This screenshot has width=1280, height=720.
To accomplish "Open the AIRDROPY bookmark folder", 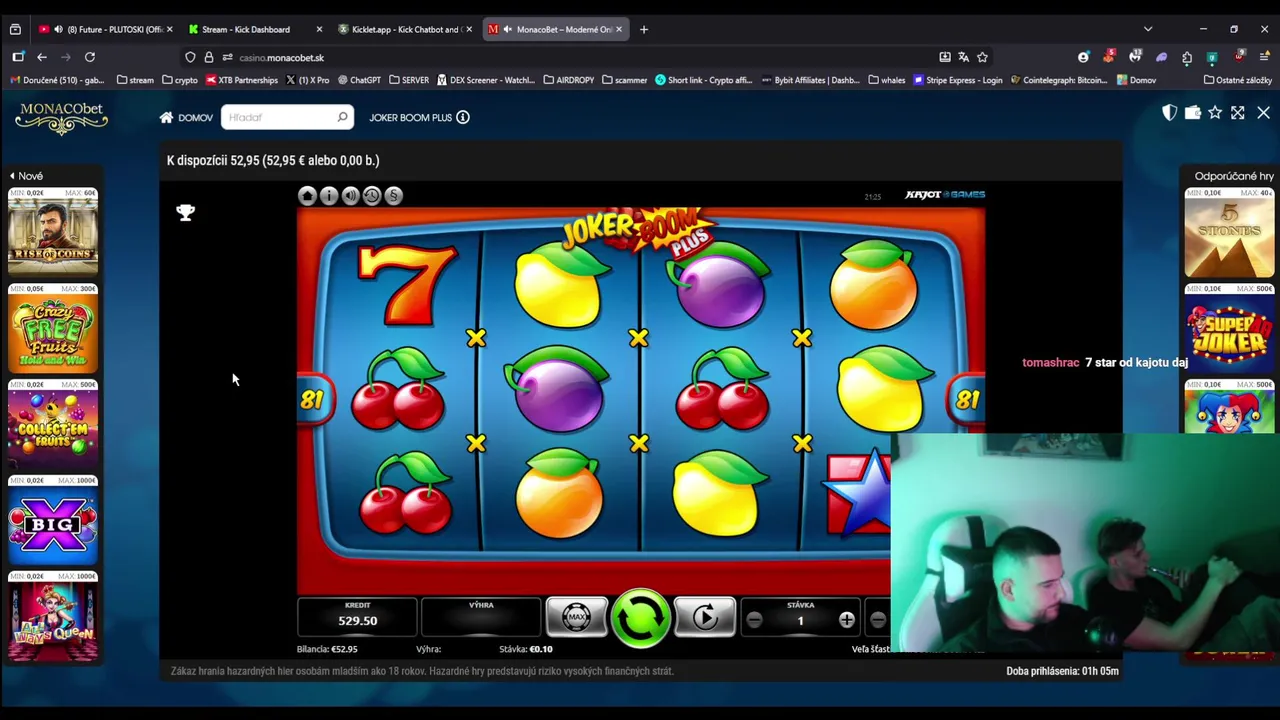I will [x=568, y=80].
